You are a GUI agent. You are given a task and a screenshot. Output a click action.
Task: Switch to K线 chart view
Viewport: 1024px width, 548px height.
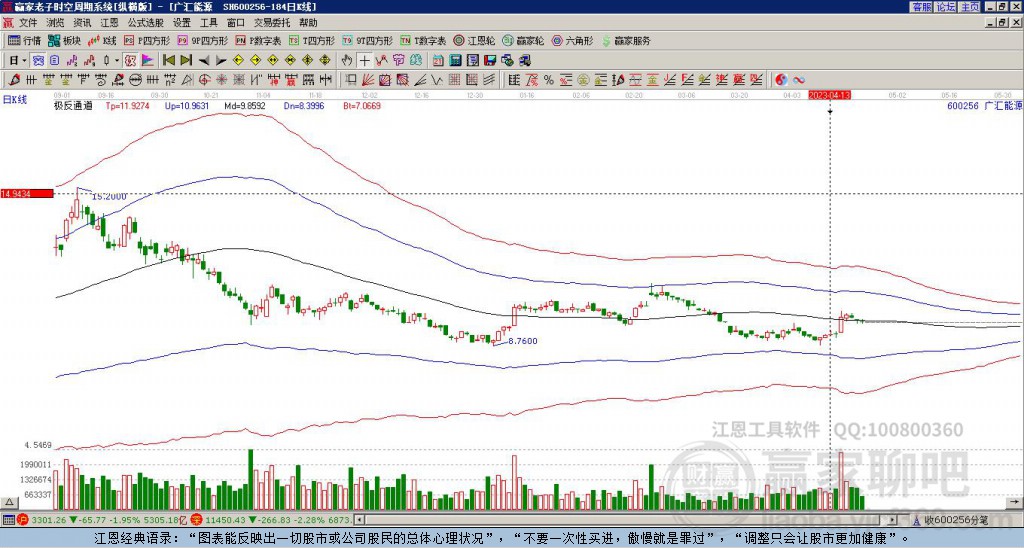[103, 40]
